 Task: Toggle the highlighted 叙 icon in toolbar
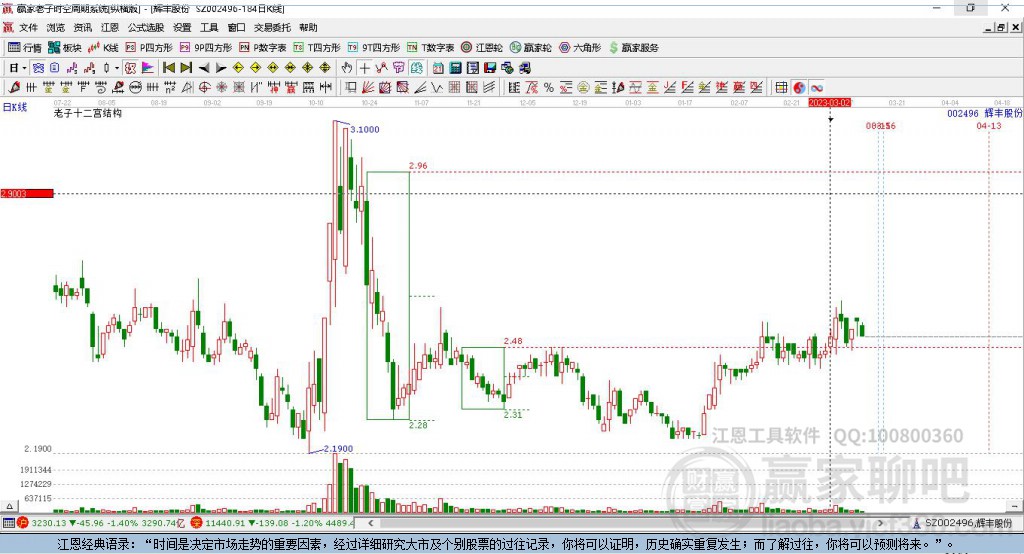click(131, 68)
